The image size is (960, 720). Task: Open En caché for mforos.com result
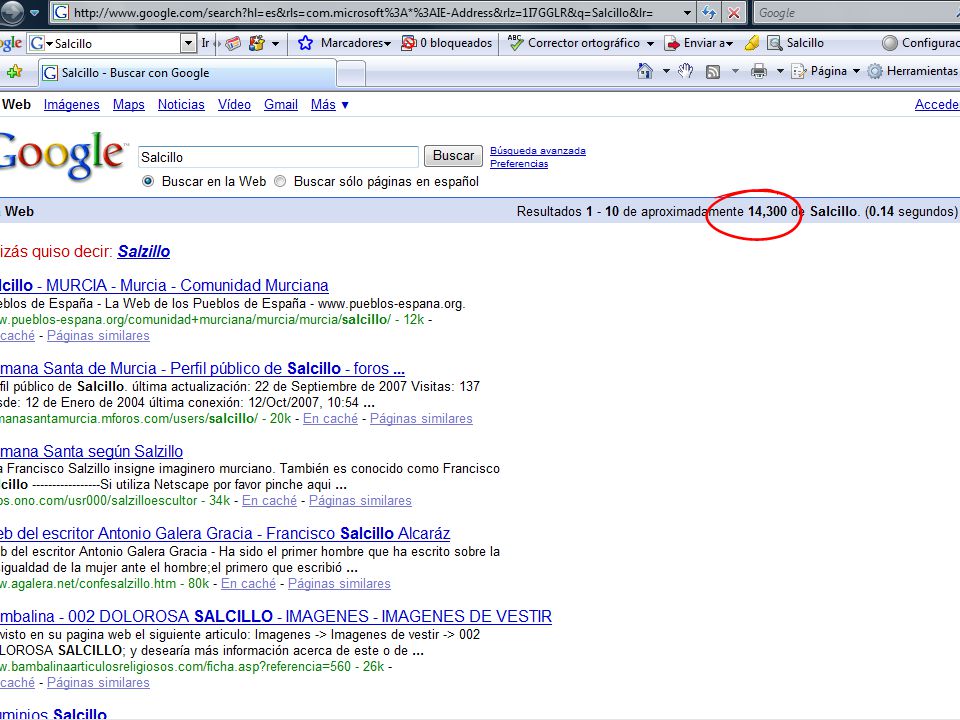331,419
